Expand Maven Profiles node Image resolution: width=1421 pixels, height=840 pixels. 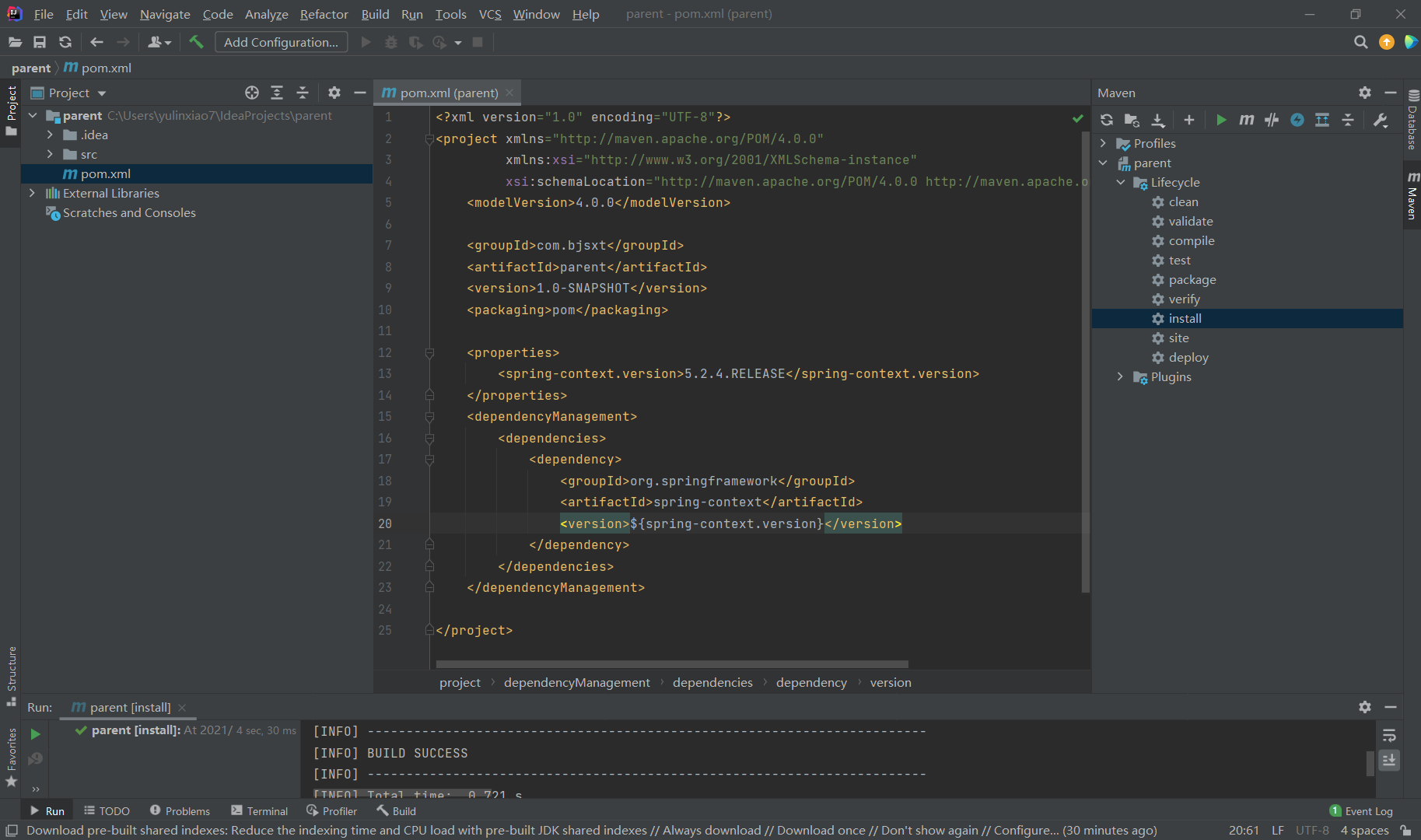click(1103, 143)
